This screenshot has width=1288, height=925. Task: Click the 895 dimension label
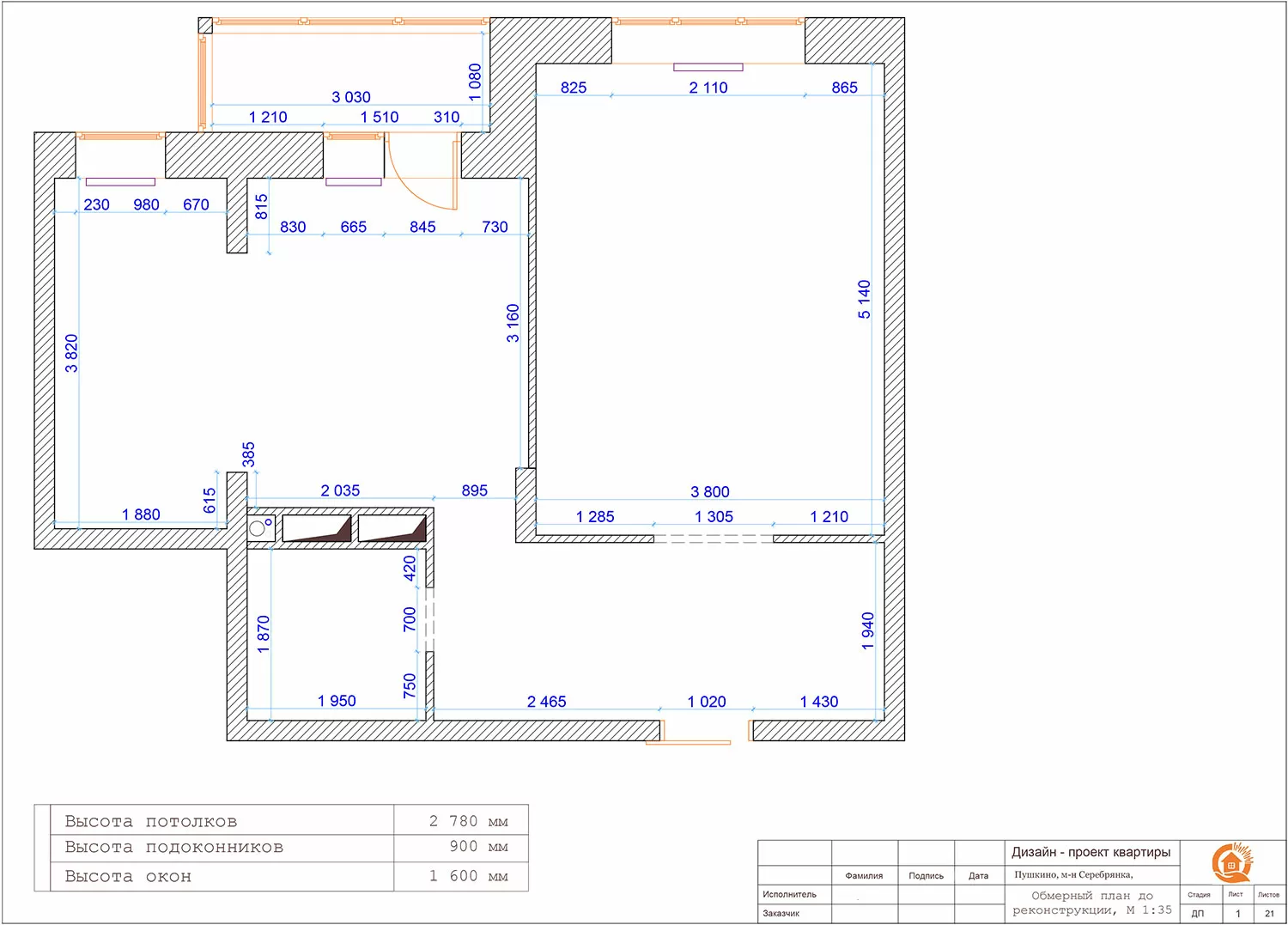tap(475, 490)
